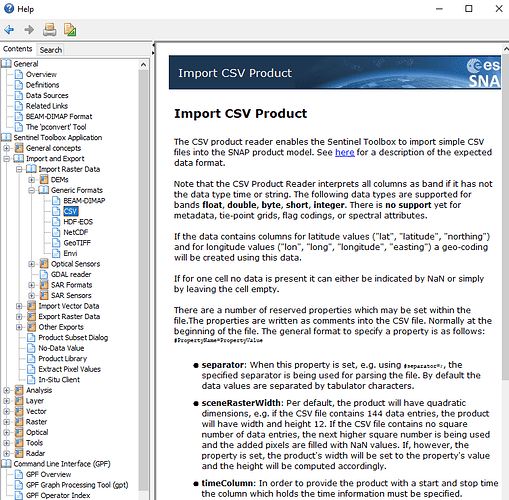Open The 'pconvert' Tool topic

(56, 127)
